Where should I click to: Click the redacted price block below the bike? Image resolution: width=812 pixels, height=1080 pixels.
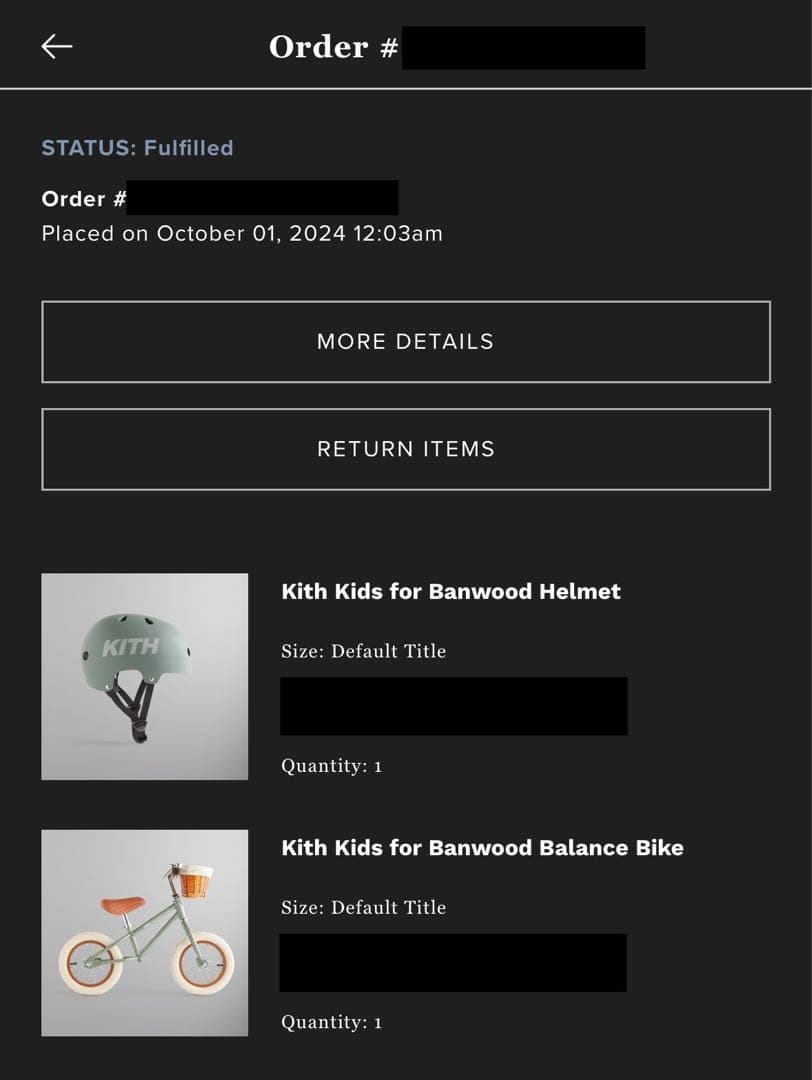pyautogui.click(x=454, y=963)
